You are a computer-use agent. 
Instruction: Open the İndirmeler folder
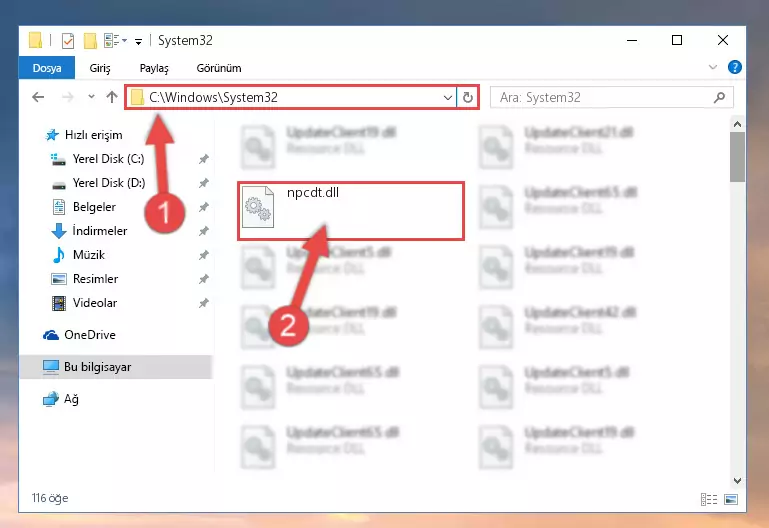(x=100, y=231)
